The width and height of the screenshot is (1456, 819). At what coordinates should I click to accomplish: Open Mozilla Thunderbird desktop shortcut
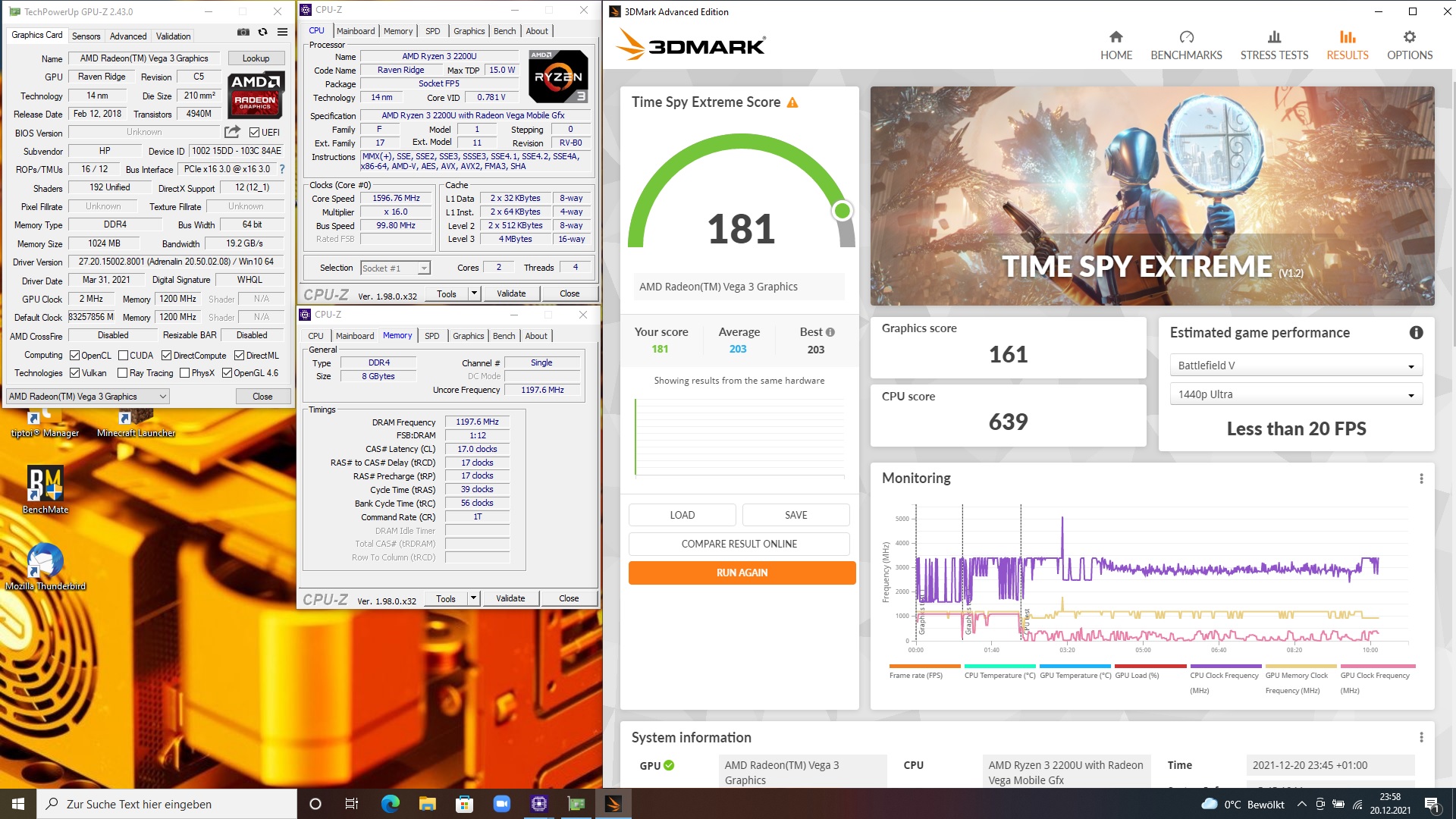pos(45,567)
